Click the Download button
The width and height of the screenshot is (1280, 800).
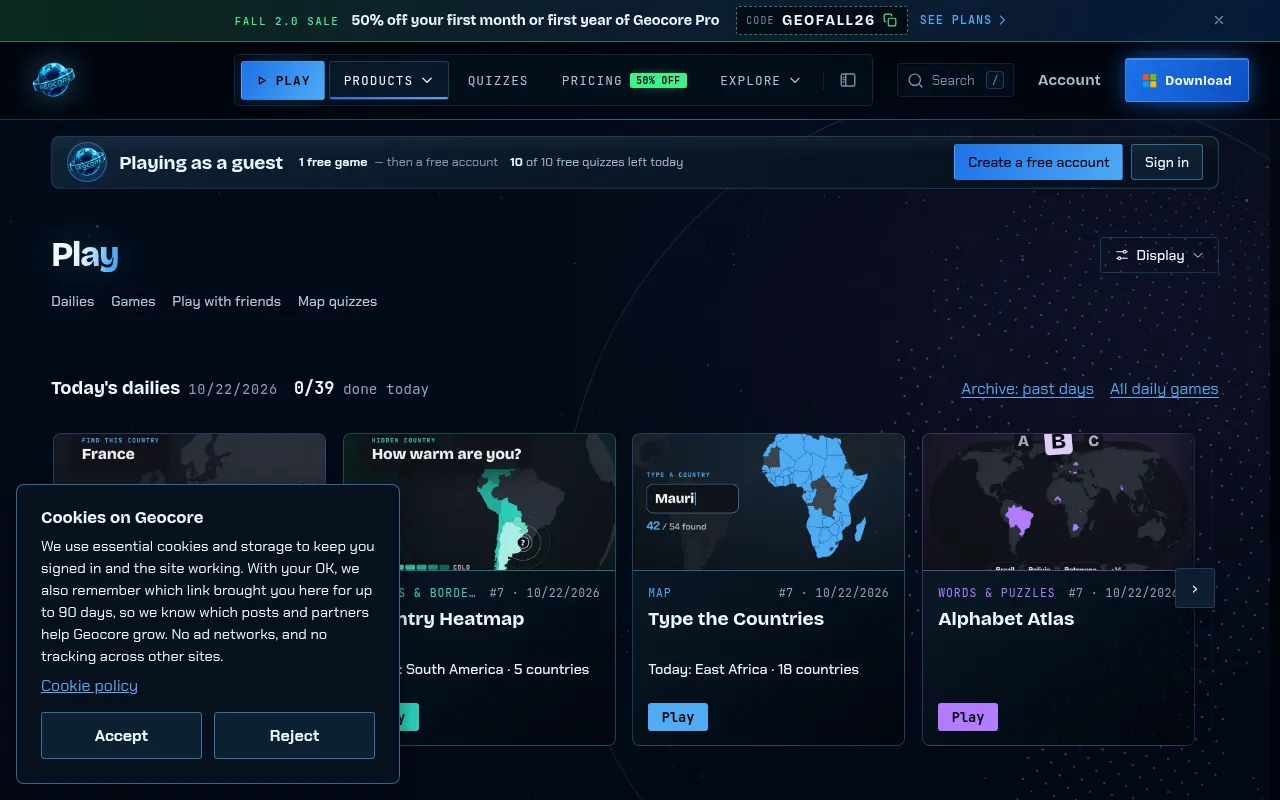click(x=1187, y=80)
